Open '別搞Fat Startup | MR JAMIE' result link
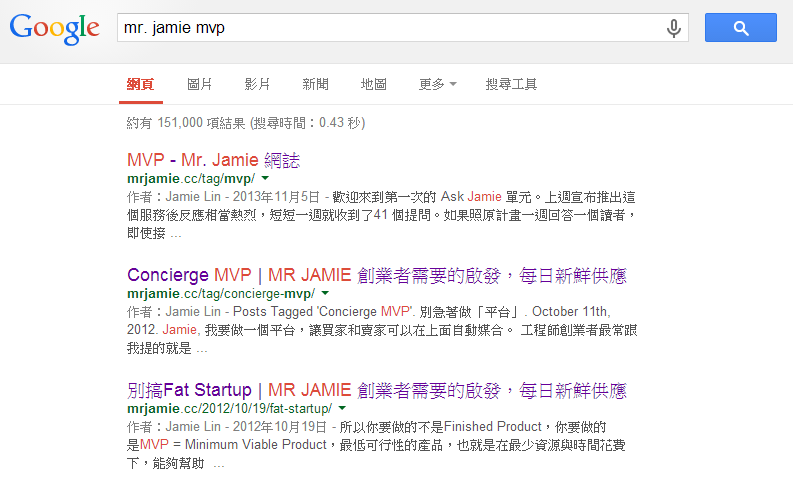Viewport: 793px width, 485px height. 377,390
